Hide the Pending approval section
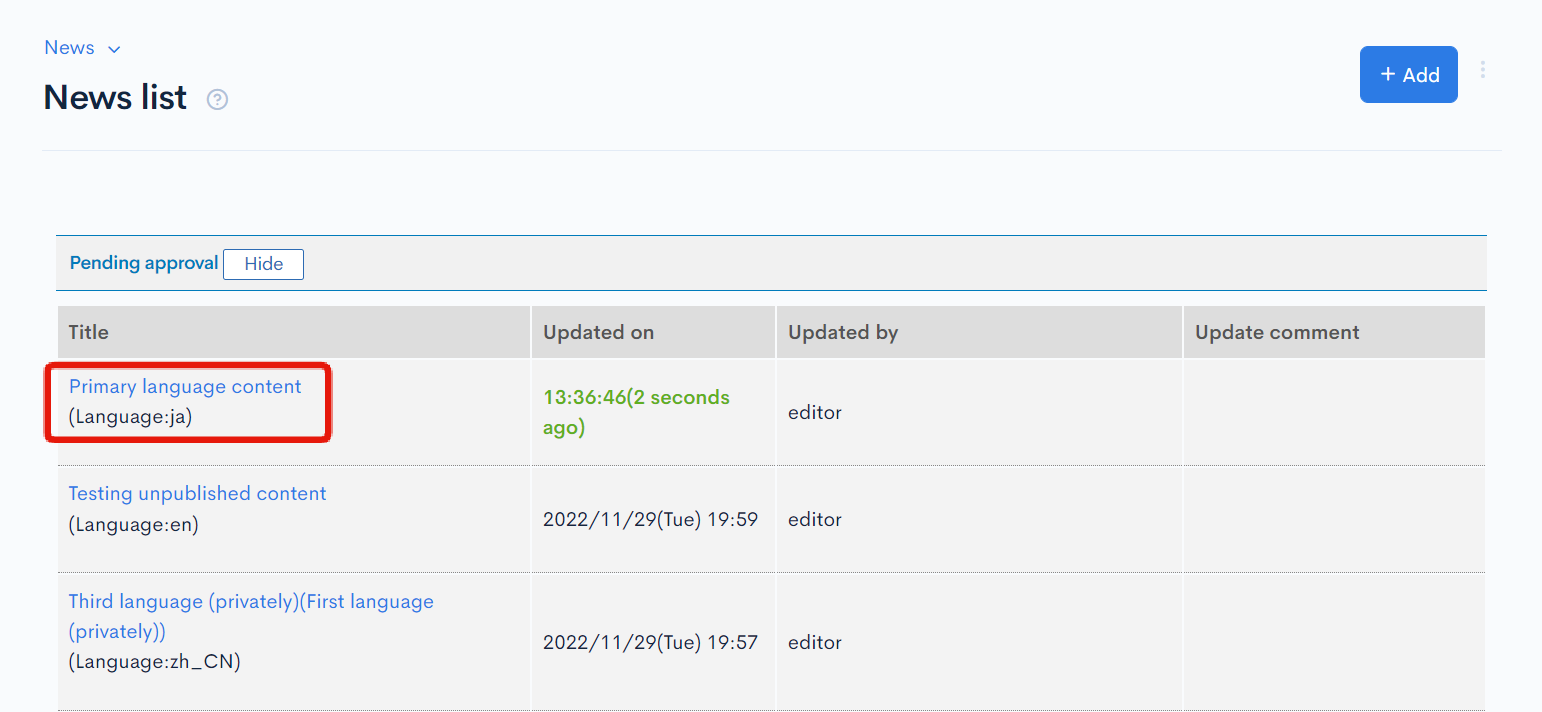Image resolution: width=1542 pixels, height=712 pixels. 263,264
